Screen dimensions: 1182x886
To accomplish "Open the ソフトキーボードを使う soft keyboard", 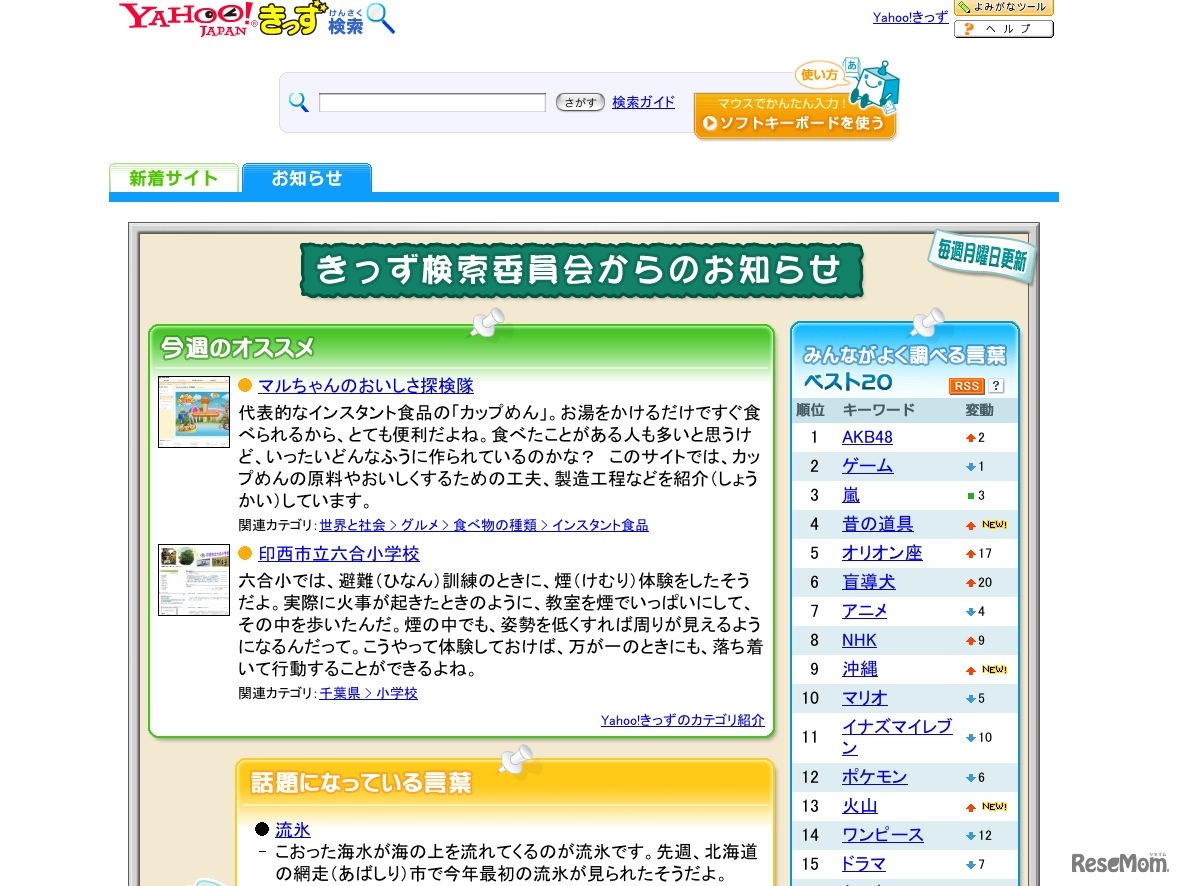I will tap(795, 120).
